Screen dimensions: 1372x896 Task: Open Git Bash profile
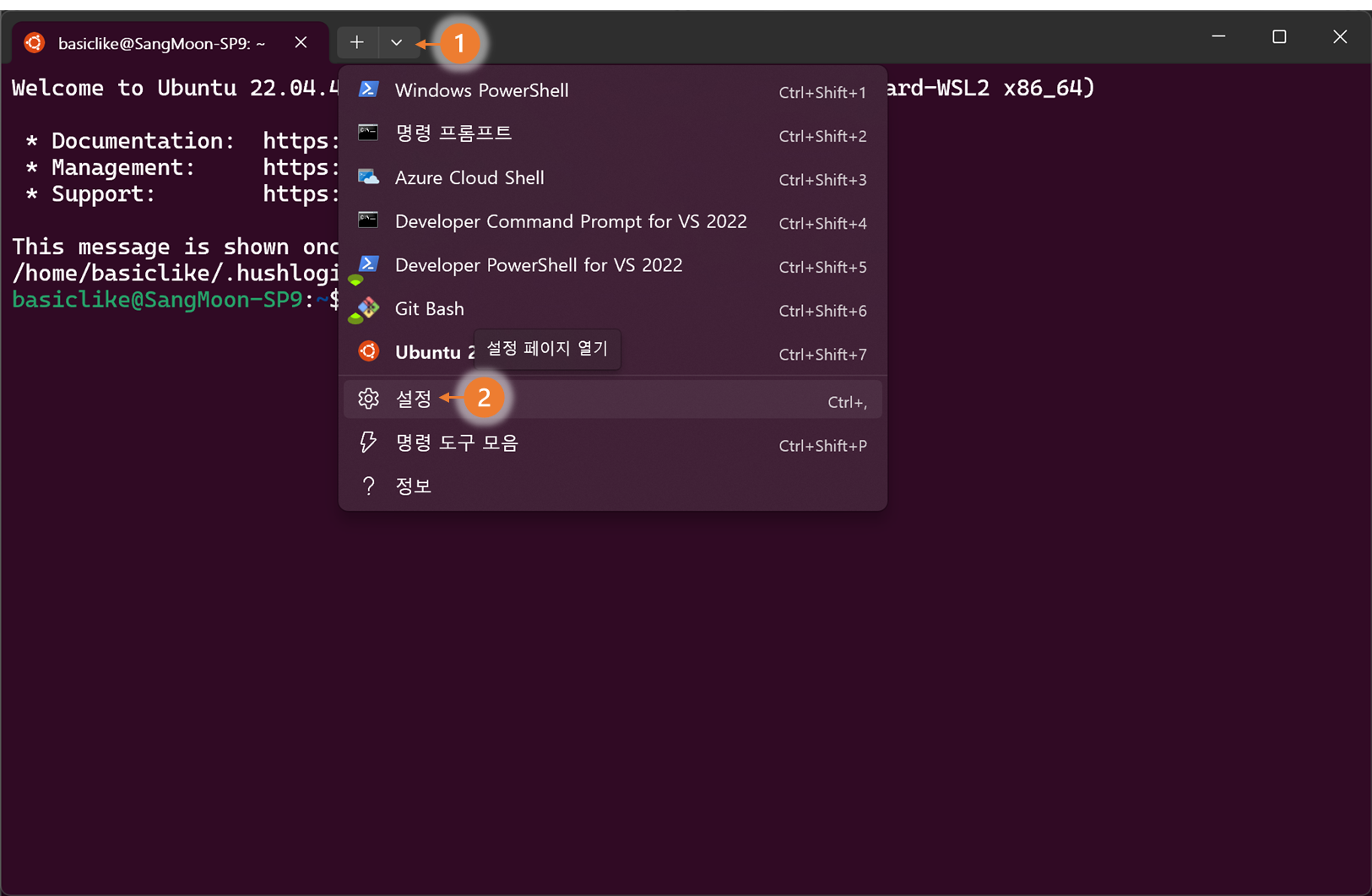click(613, 309)
